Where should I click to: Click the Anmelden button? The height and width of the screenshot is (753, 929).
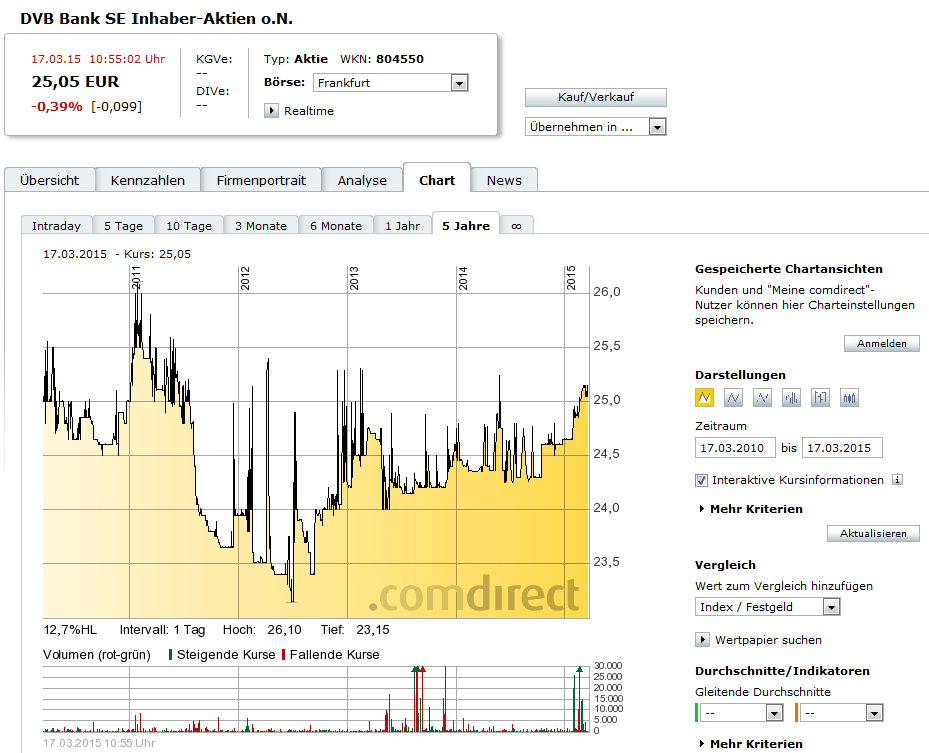pyautogui.click(x=882, y=344)
